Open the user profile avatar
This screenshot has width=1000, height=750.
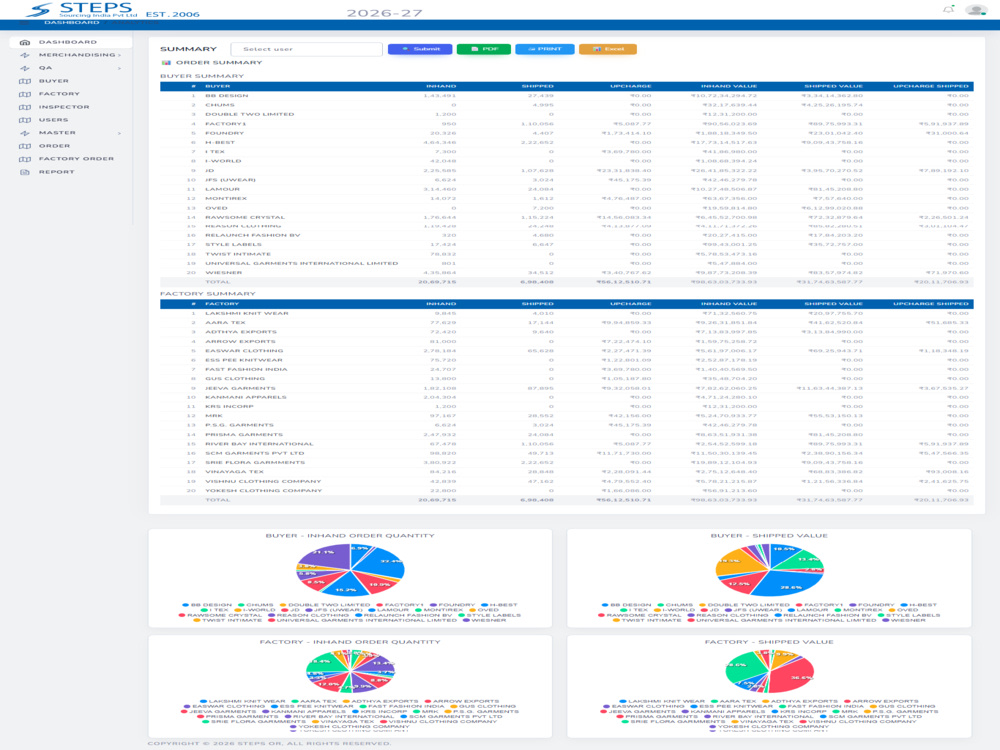coord(976,10)
